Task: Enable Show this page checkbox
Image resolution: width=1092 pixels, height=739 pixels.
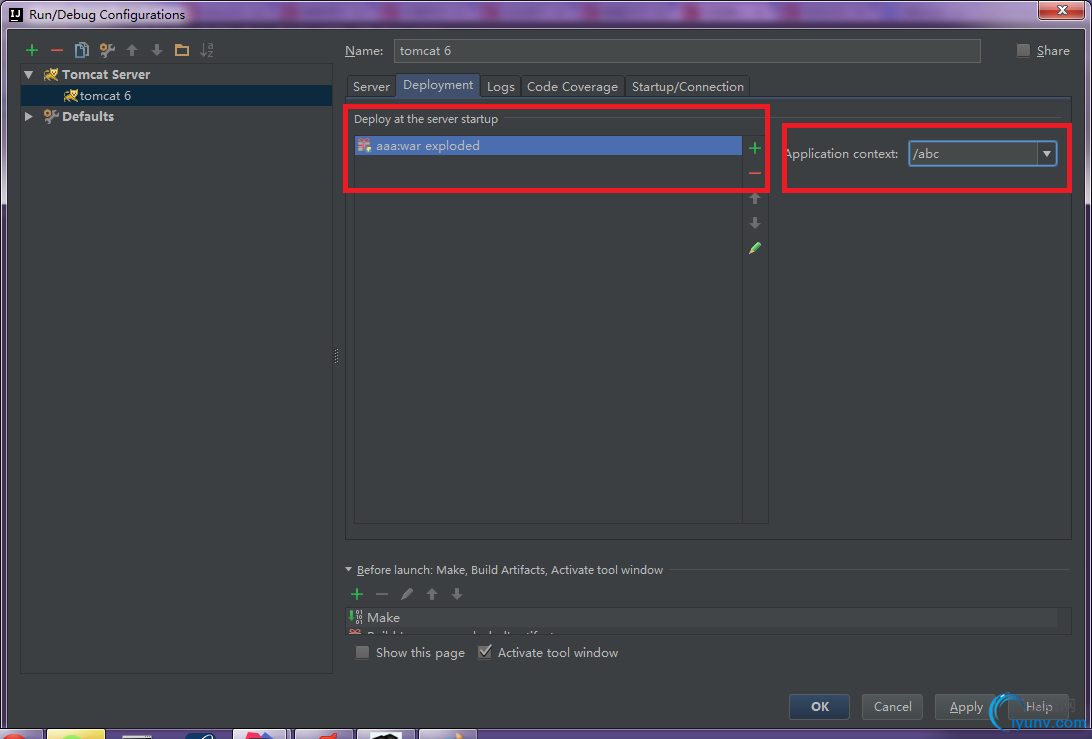Action: click(362, 653)
